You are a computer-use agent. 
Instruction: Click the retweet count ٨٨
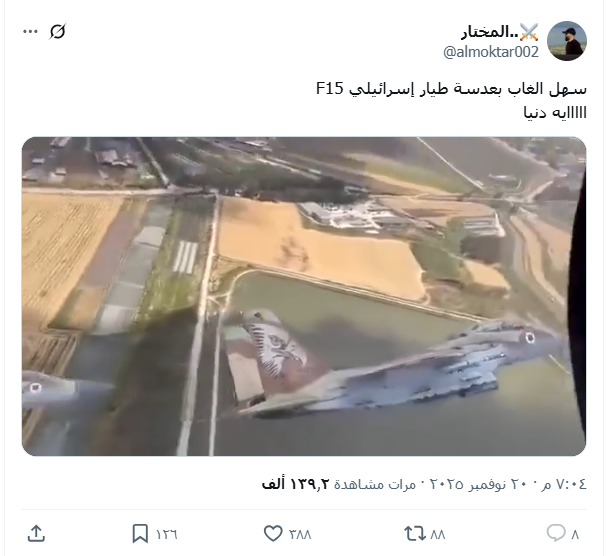point(437,535)
